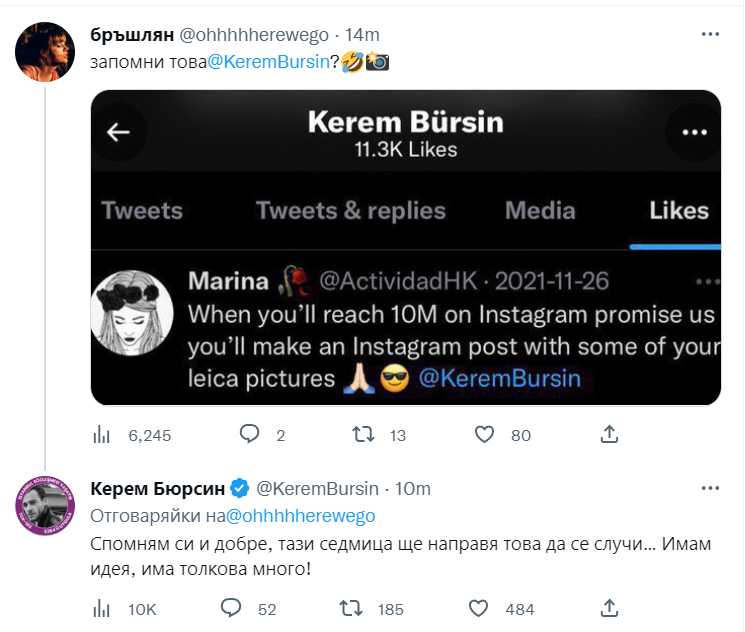745x632 pixels.
Task: Share the first tweet by ohhhhherewego
Action: [x=608, y=435]
